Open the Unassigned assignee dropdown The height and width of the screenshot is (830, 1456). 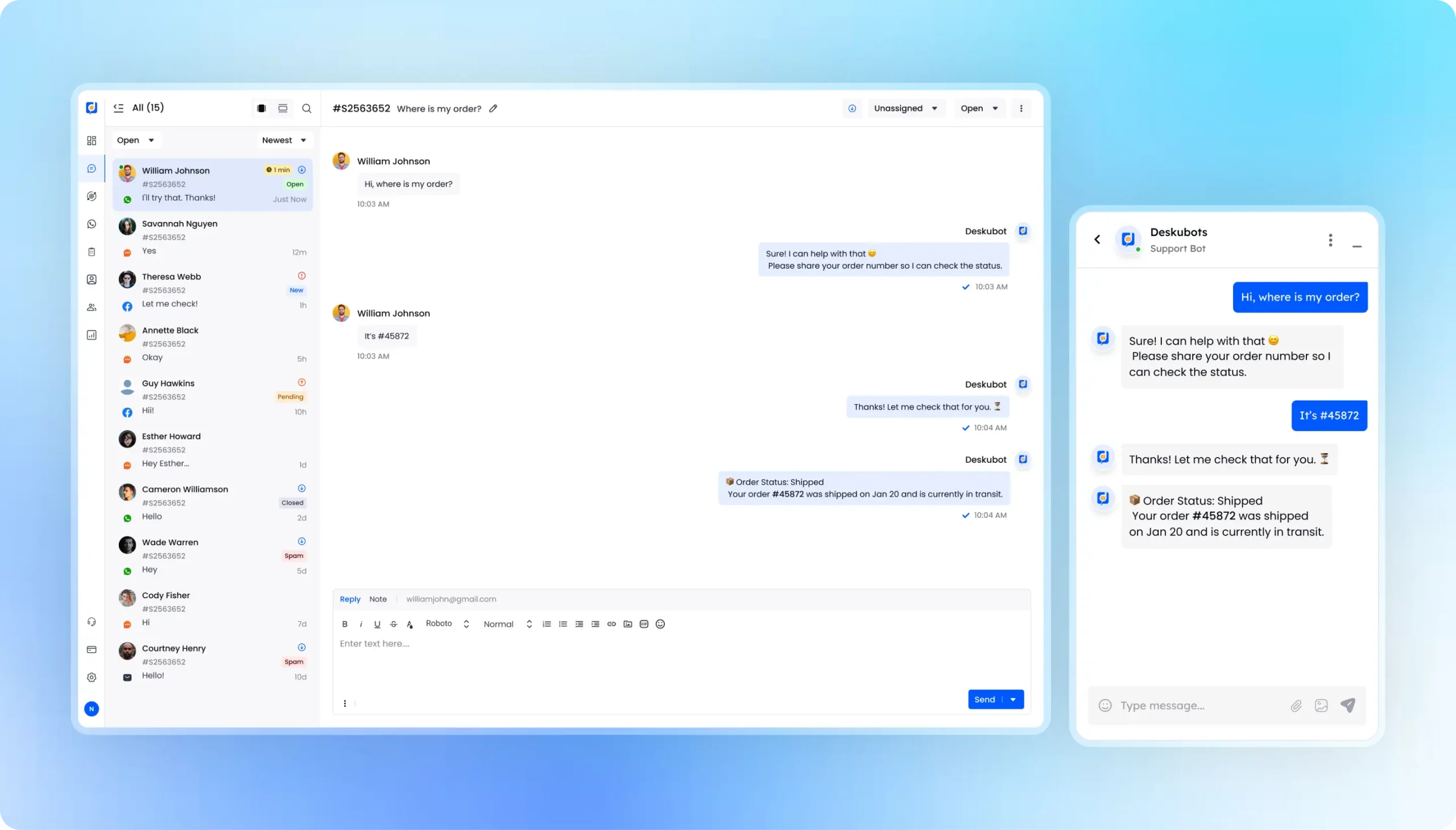click(x=905, y=108)
